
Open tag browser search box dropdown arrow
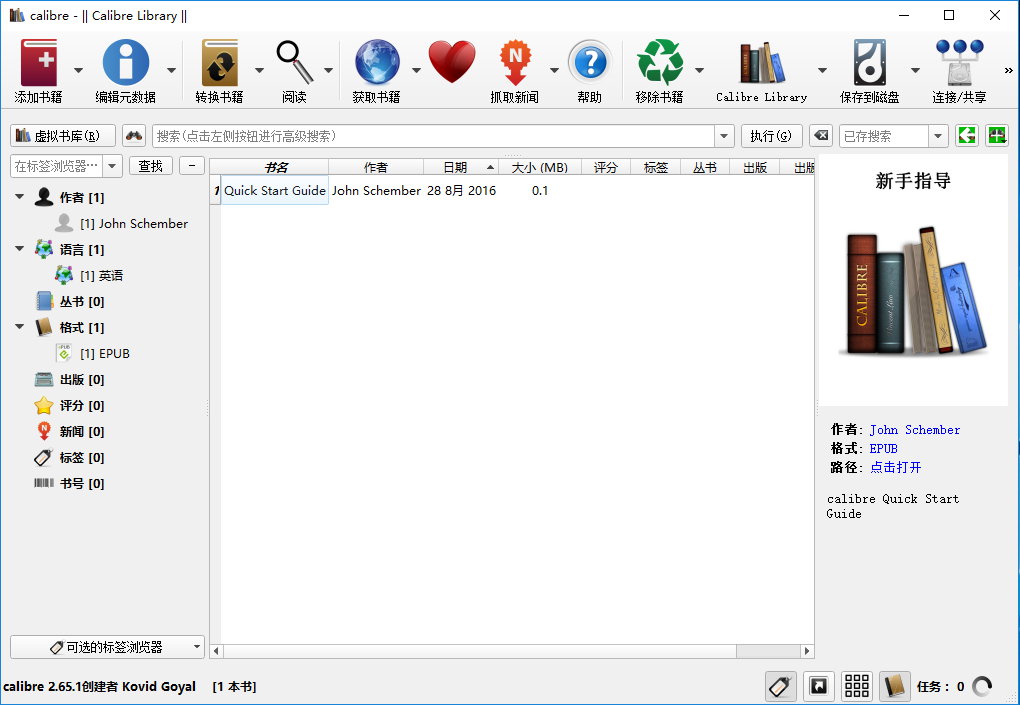[112, 166]
